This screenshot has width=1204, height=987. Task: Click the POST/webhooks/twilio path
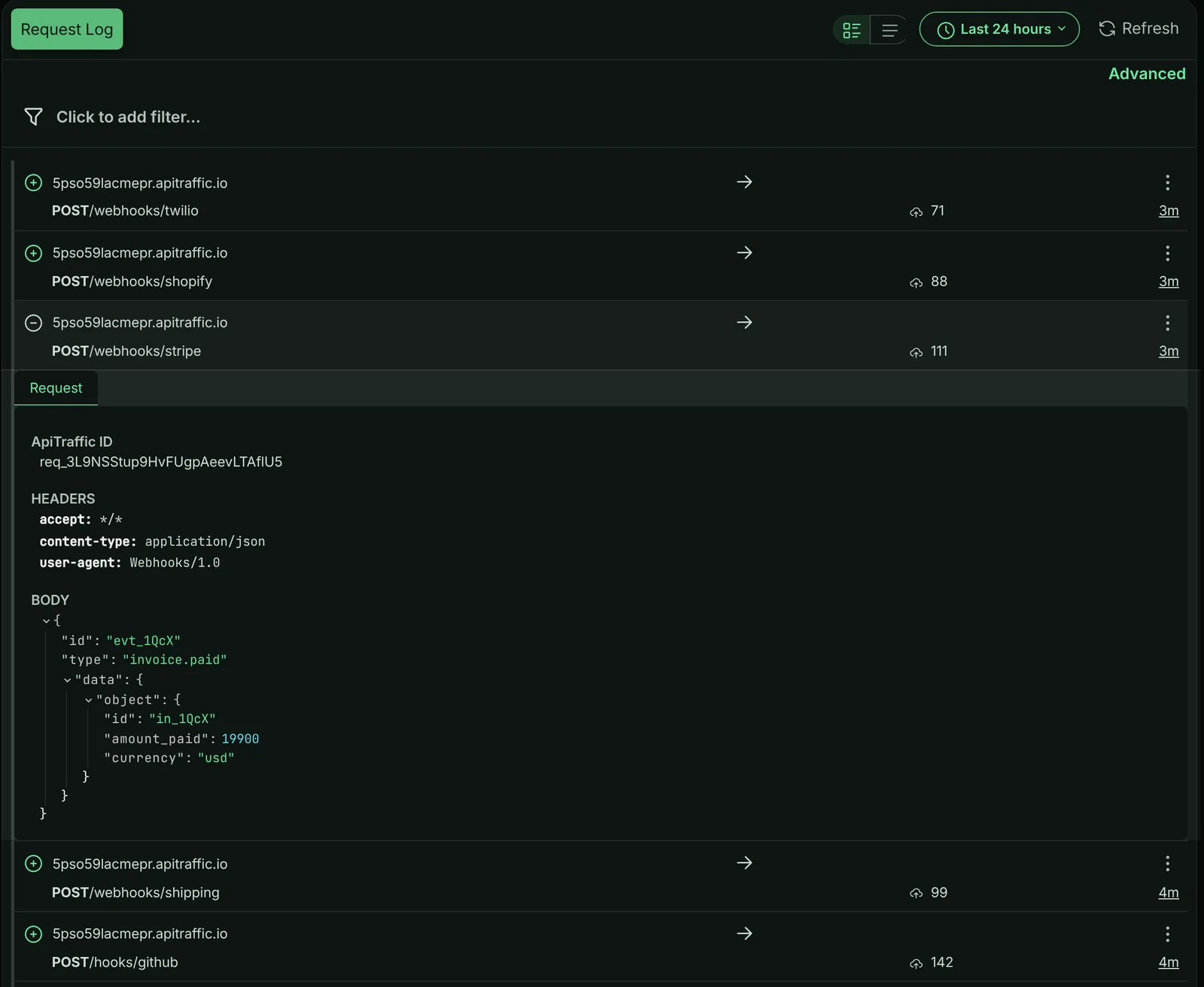pos(125,211)
